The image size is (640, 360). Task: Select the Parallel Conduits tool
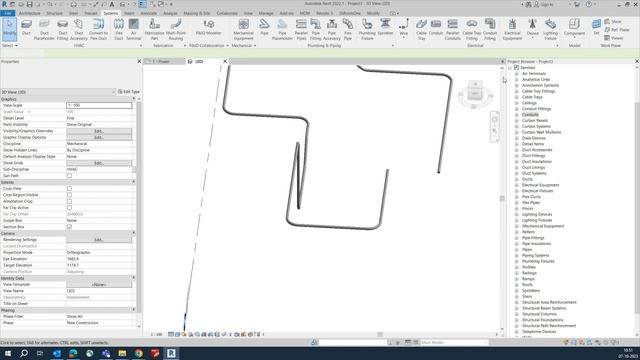pyautogui.click(x=453, y=29)
